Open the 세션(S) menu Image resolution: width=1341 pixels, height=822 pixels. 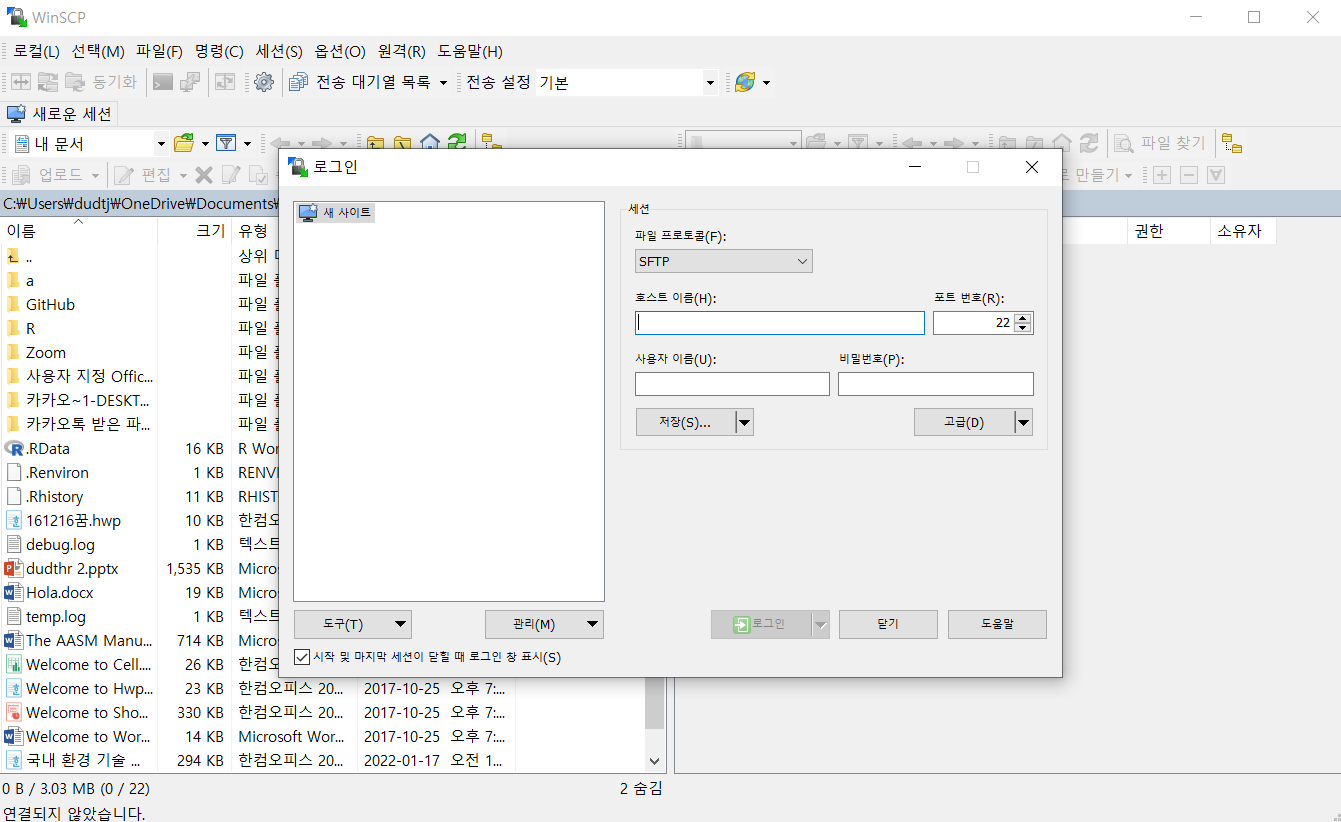[x=279, y=51]
